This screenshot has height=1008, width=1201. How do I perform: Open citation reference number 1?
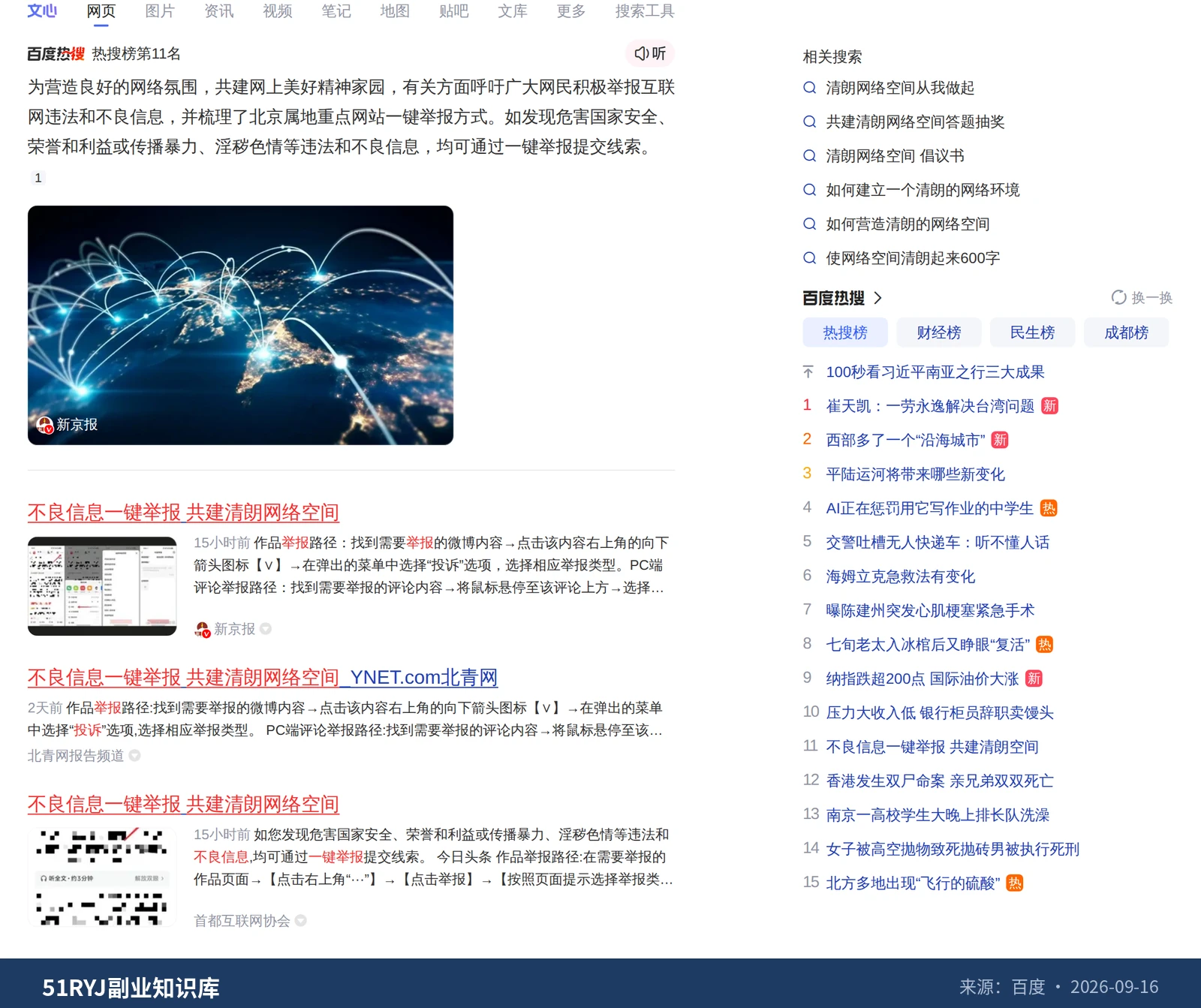(x=38, y=178)
